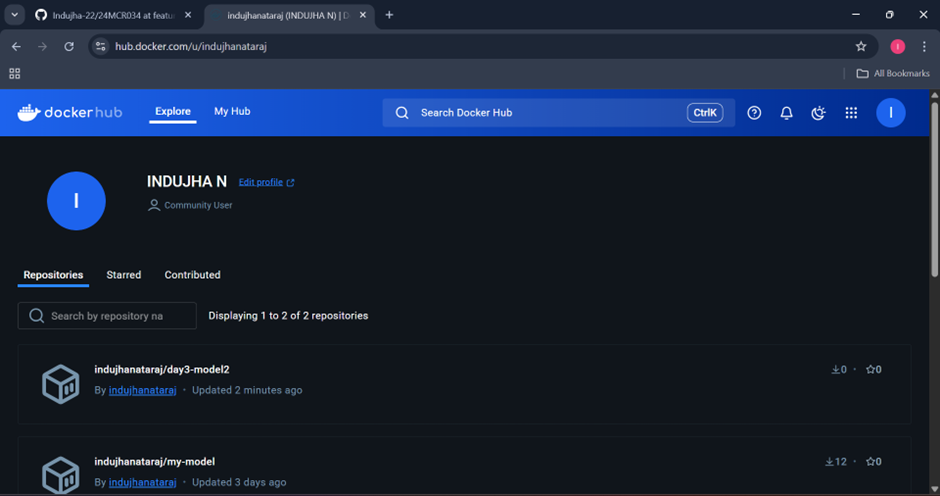This screenshot has width=940, height=496.
Task: Click the star icon for my-model
Action: pos(870,462)
